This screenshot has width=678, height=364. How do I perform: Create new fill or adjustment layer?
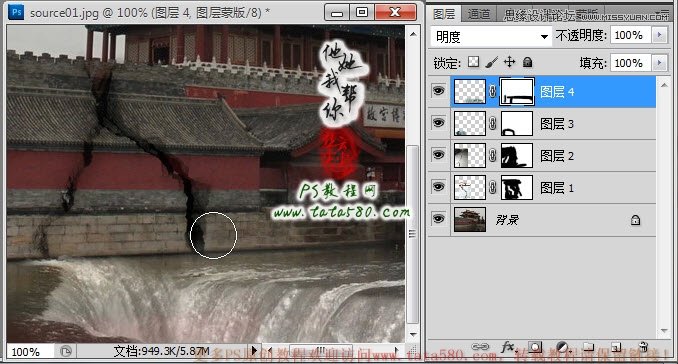562,347
